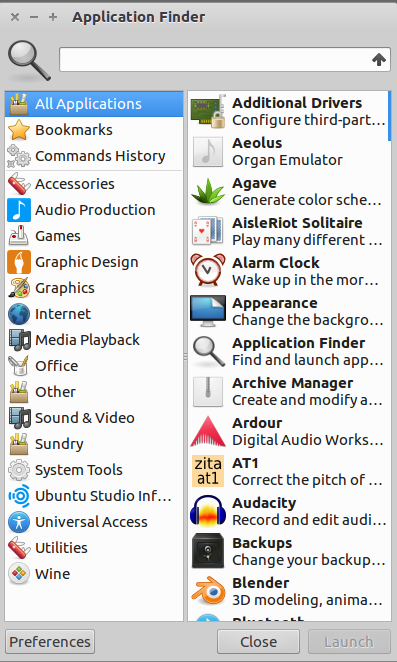The image size is (397, 662).
Task: Select the Bookmarks category
Action: (x=94, y=130)
